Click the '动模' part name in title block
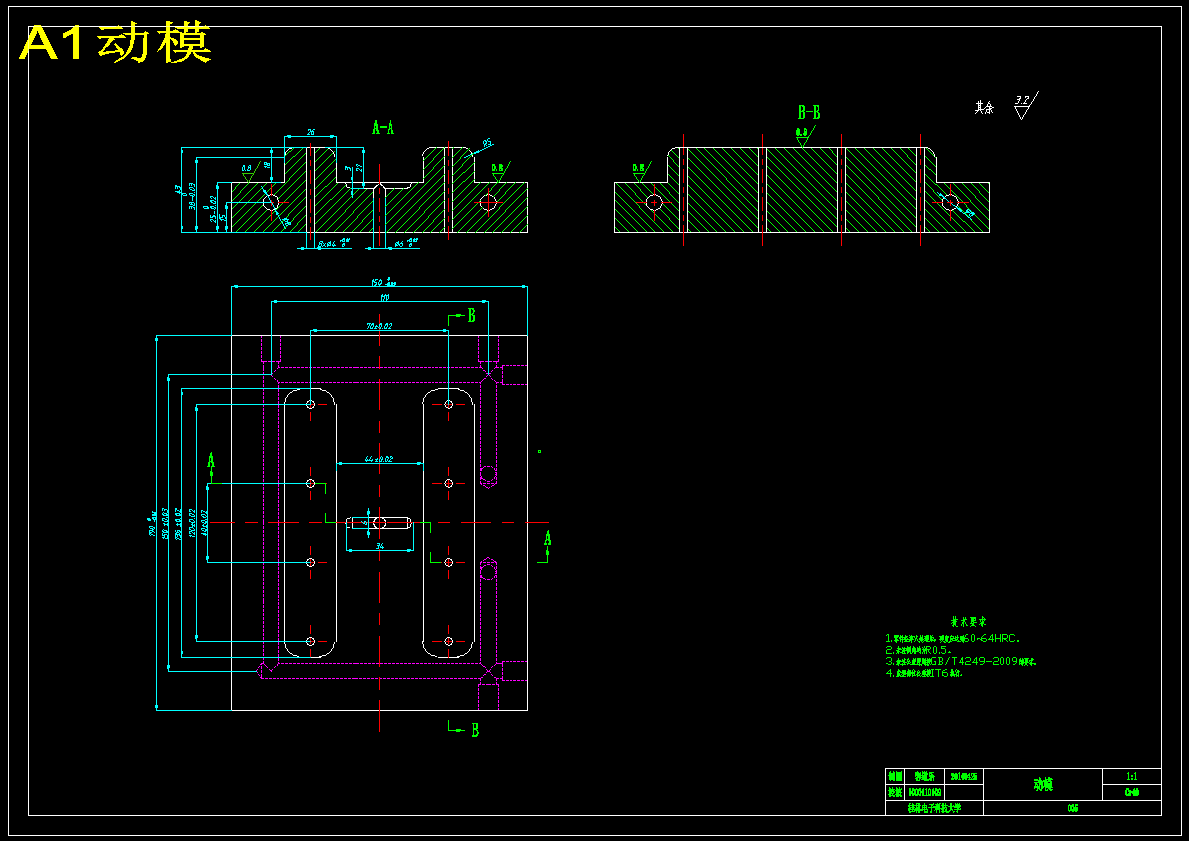The image size is (1189, 841). coord(1043,785)
